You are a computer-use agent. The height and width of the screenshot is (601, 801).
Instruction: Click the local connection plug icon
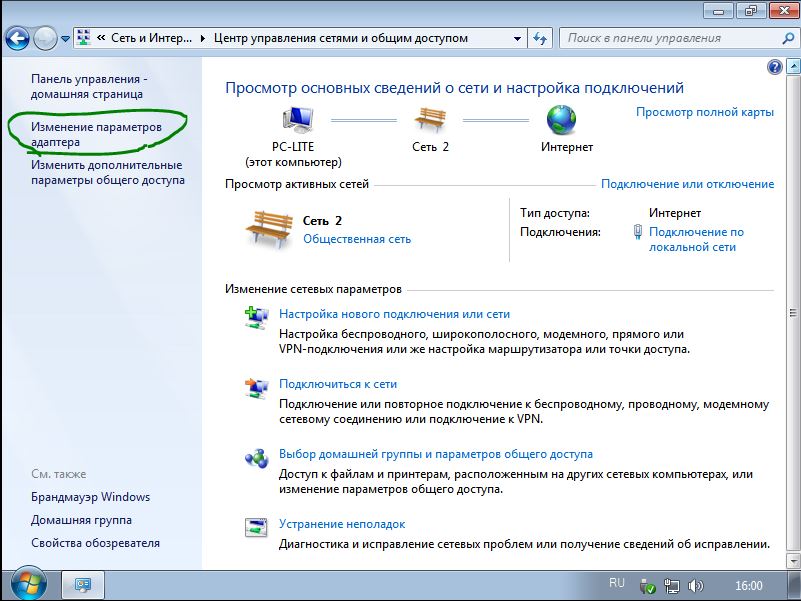pyautogui.click(x=638, y=232)
